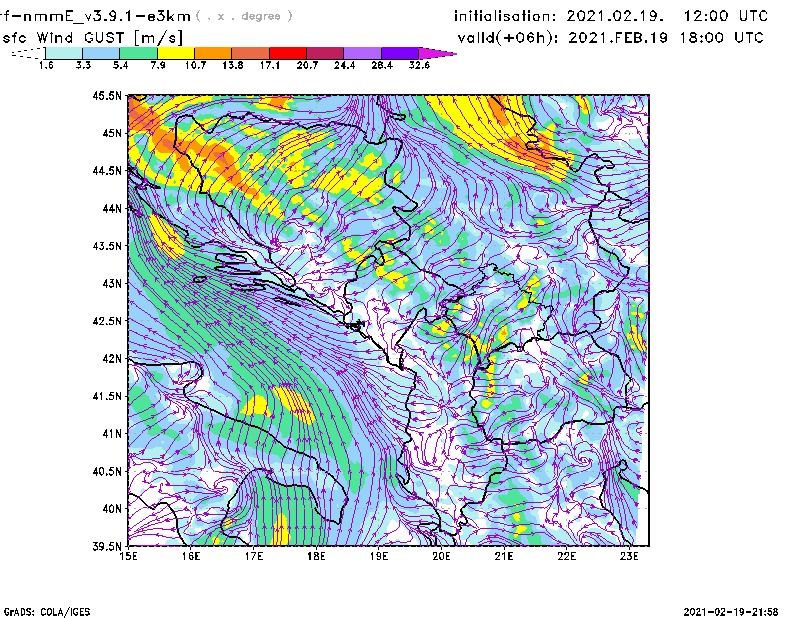Click the light blue 3.3–5.4 legend swatch
The image size is (800, 618).
pos(101,53)
